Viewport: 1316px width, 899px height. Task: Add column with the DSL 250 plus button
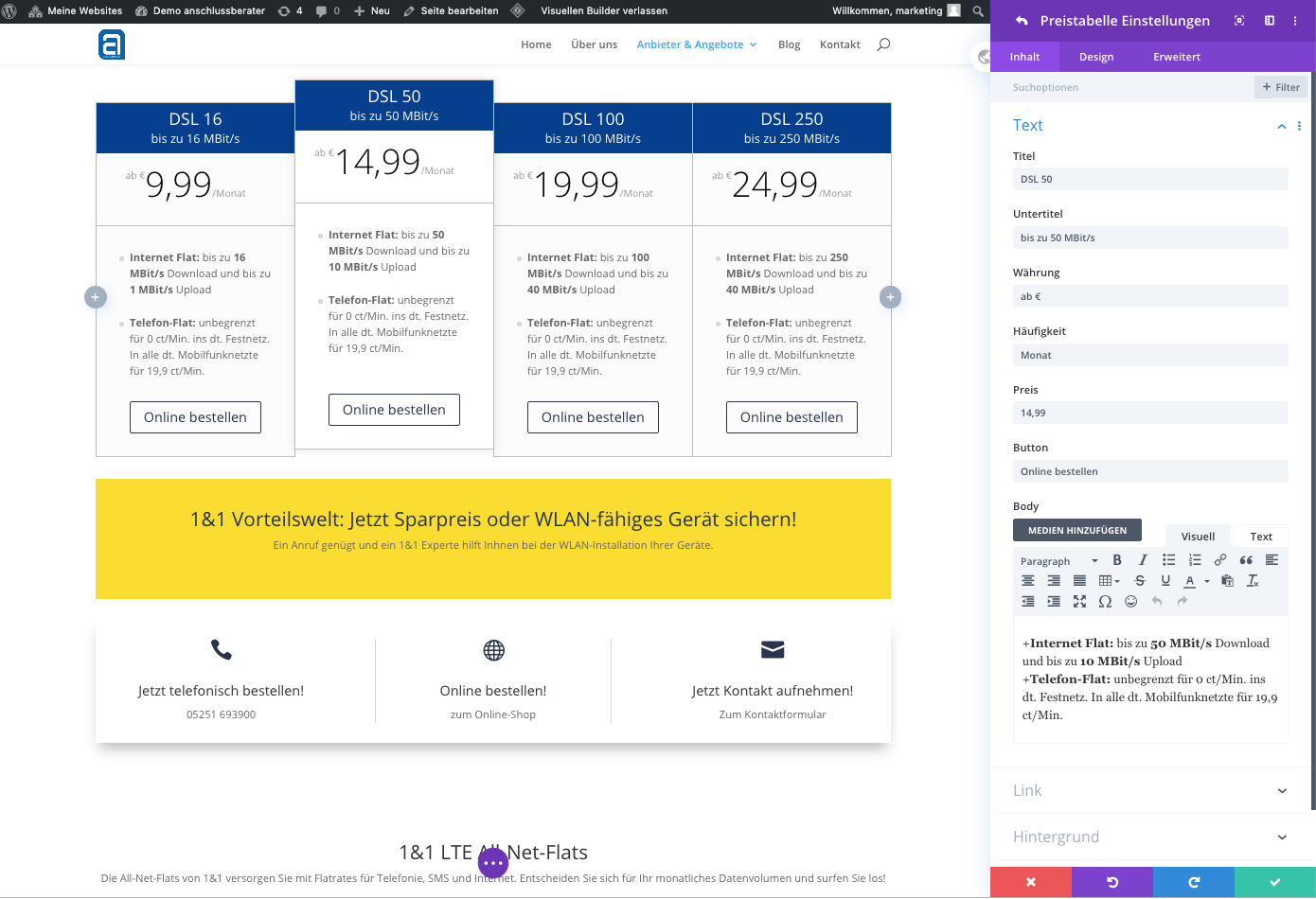pyautogui.click(x=890, y=297)
